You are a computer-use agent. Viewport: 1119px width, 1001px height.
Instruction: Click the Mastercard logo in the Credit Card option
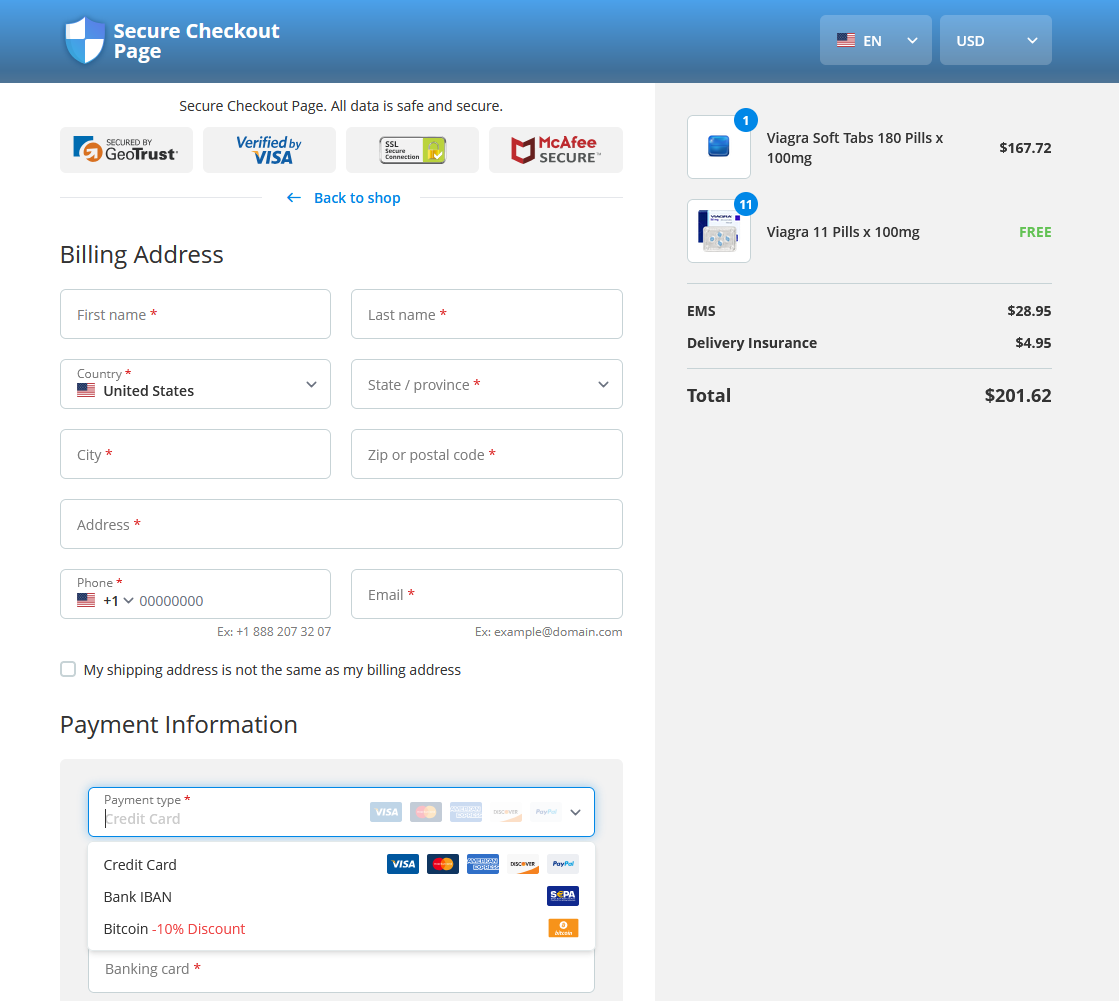click(442, 864)
